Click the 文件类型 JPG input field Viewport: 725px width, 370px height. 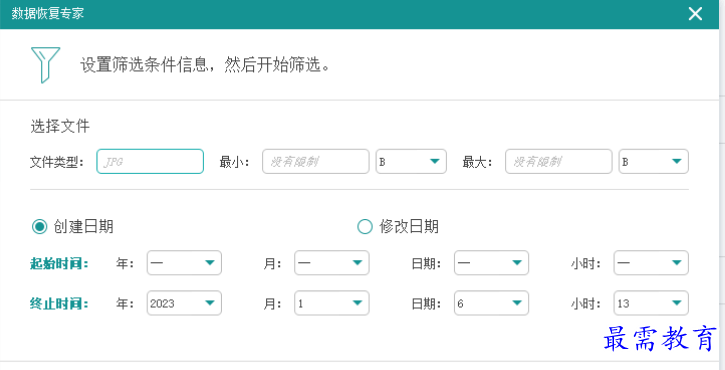pyautogui.click(x=150, y=161)
